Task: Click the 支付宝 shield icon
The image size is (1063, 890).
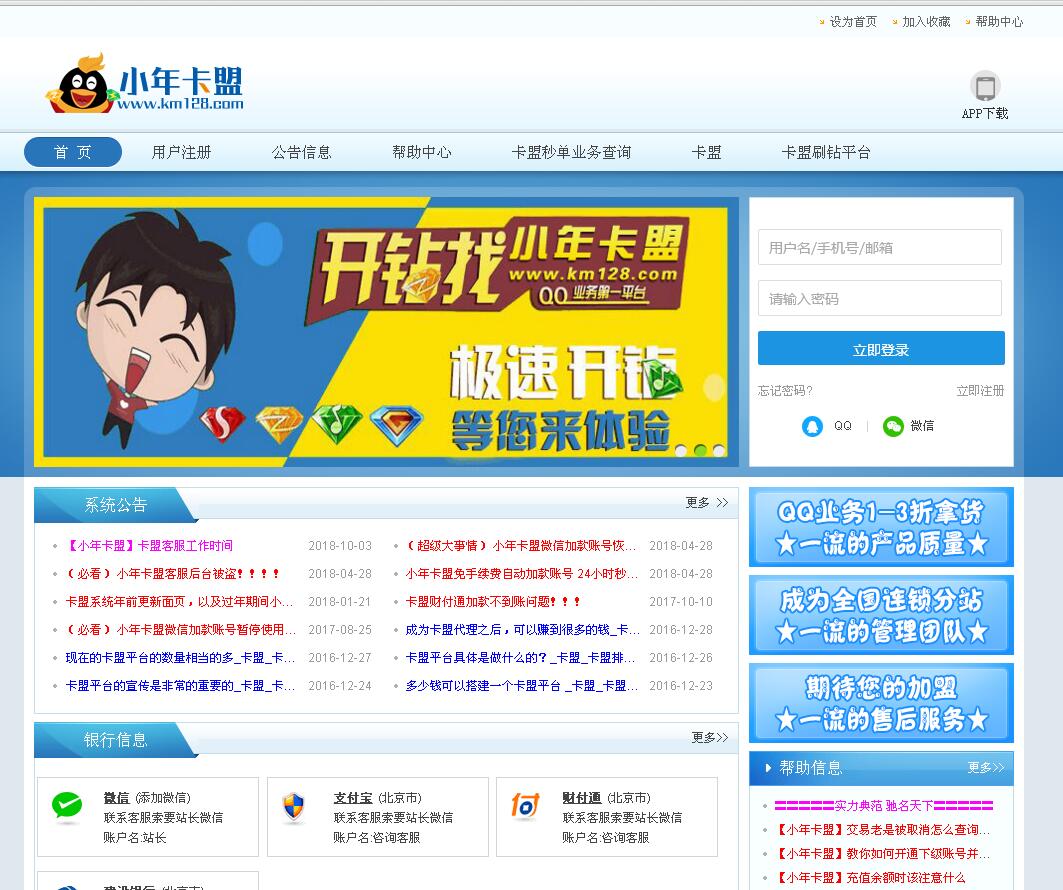Action: tap(294, 807)
